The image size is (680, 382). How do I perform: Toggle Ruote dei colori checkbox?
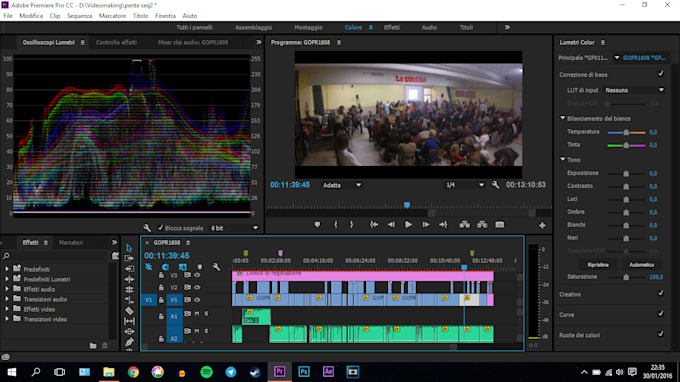point(660,334)
